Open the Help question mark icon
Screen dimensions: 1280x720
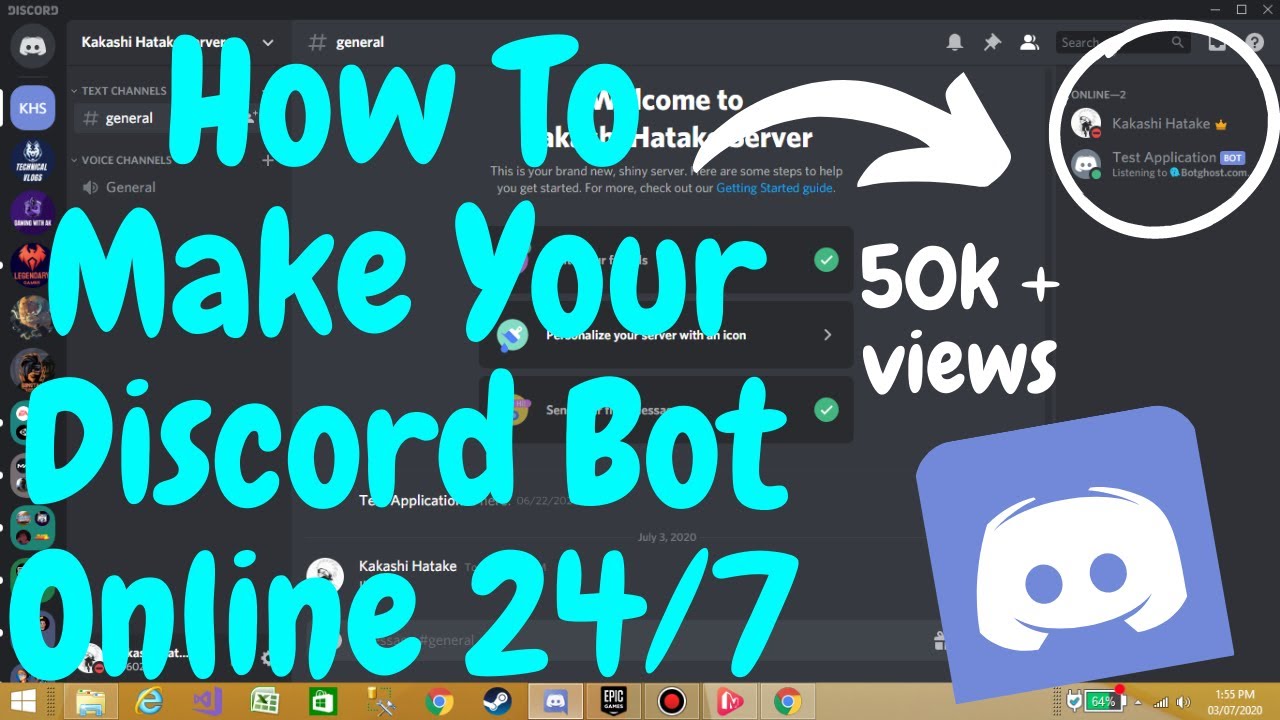[x=1255, y=42]
